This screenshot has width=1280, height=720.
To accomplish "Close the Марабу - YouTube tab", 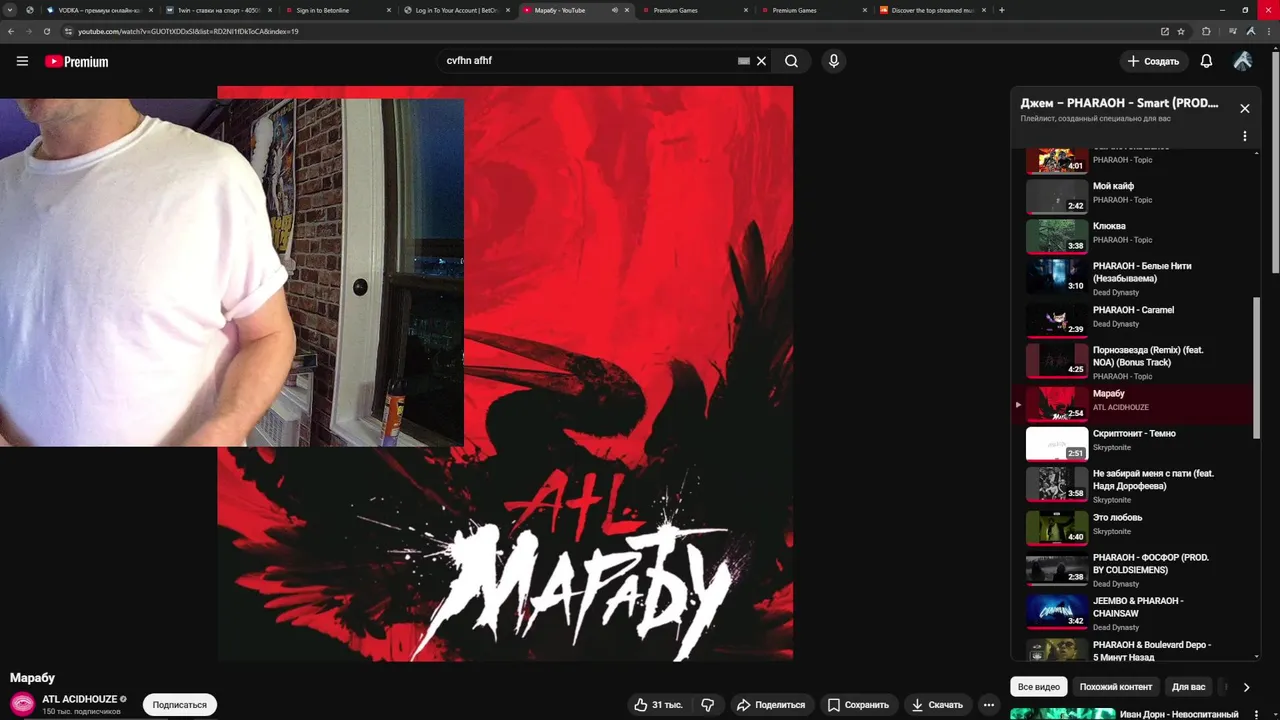I will coord(627,10).
